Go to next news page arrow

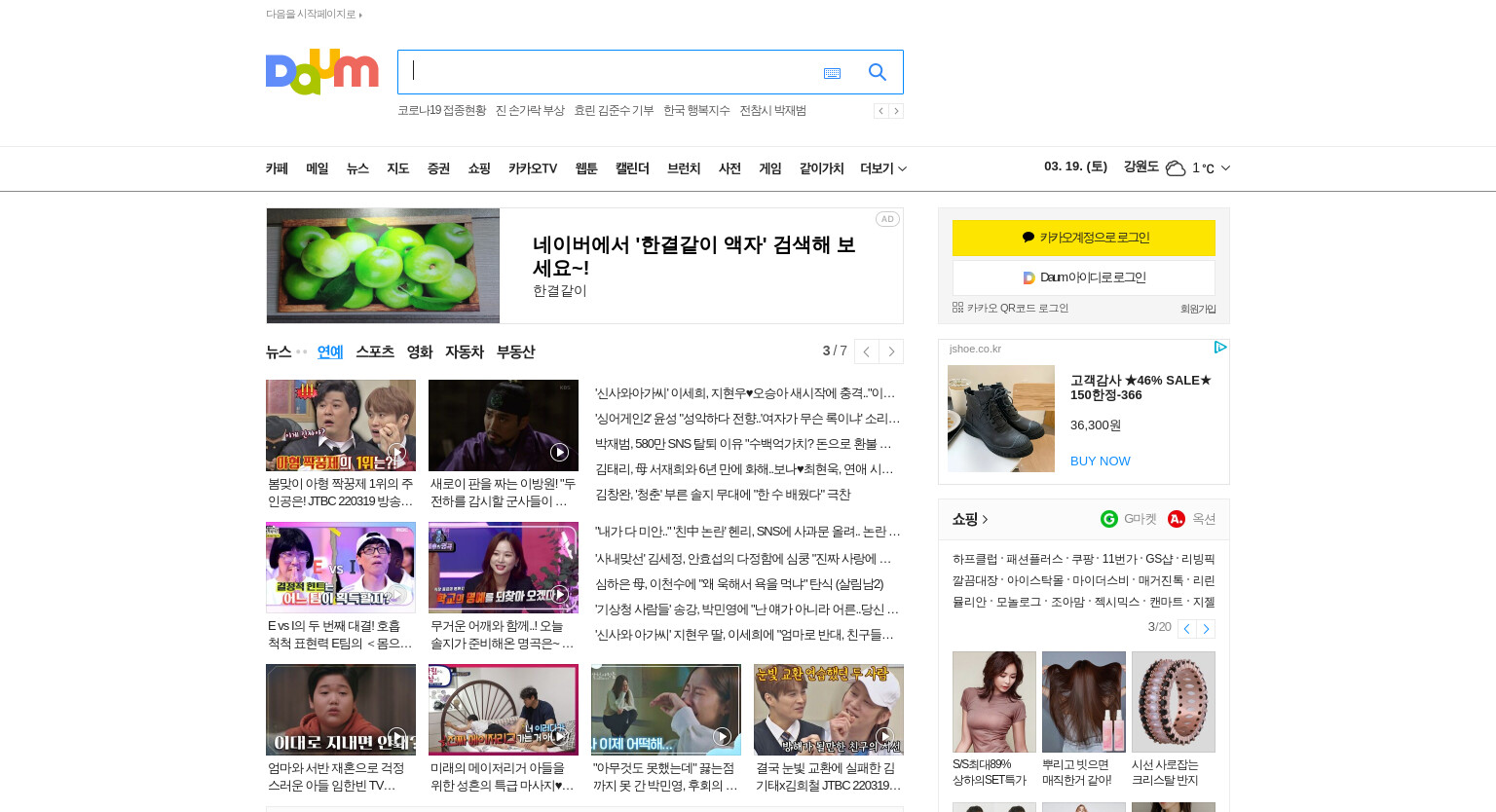tap(891, 351)
